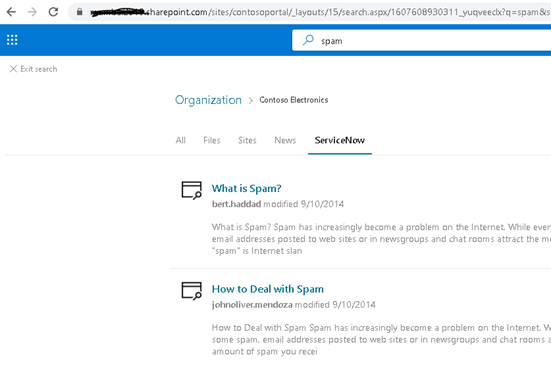This screenshot has height=382, width=551.
Task: Click Contoso Electronics breadcrumb
Action: 294,100
